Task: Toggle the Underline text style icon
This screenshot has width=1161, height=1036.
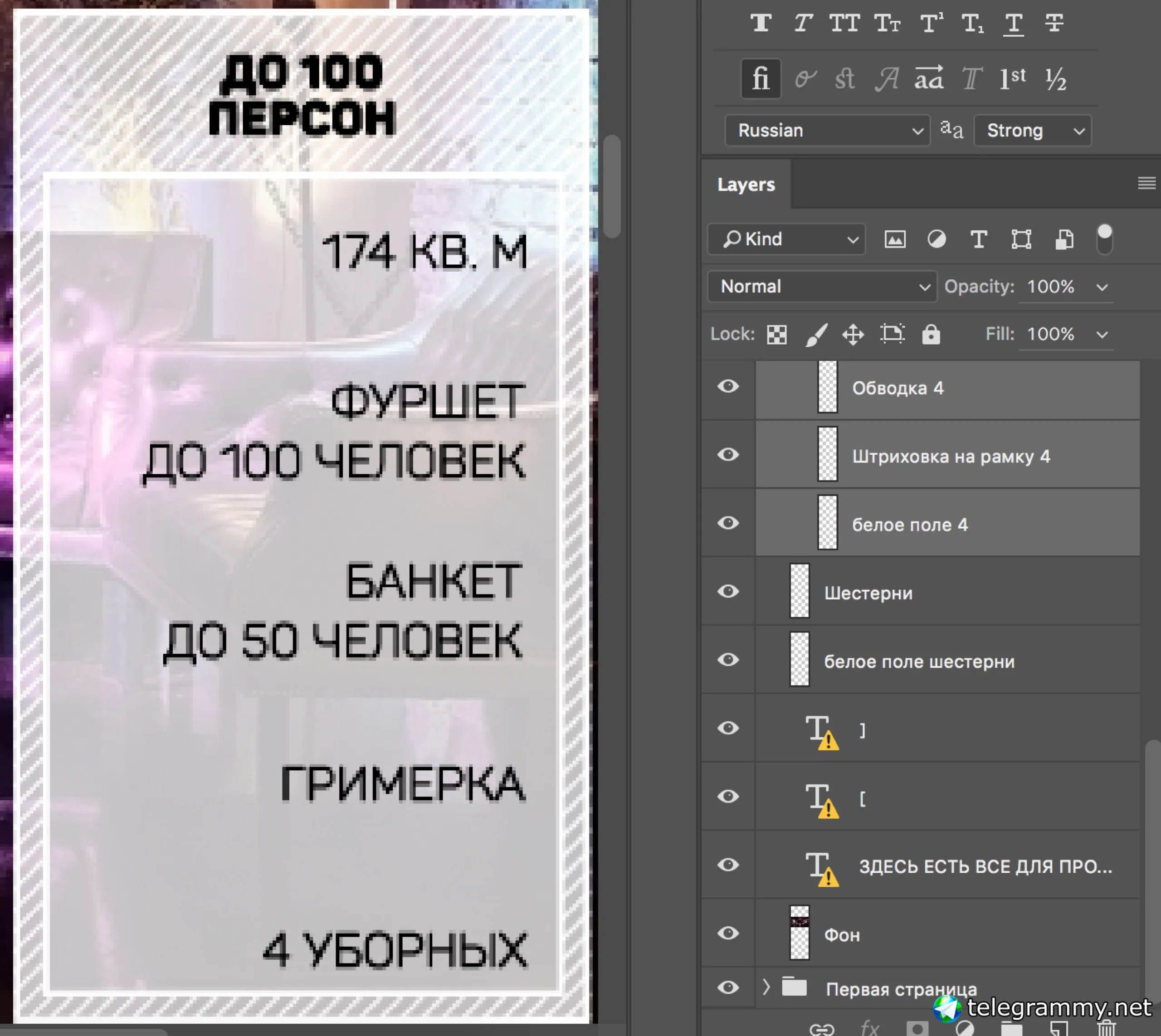Action: [1013, 23]
